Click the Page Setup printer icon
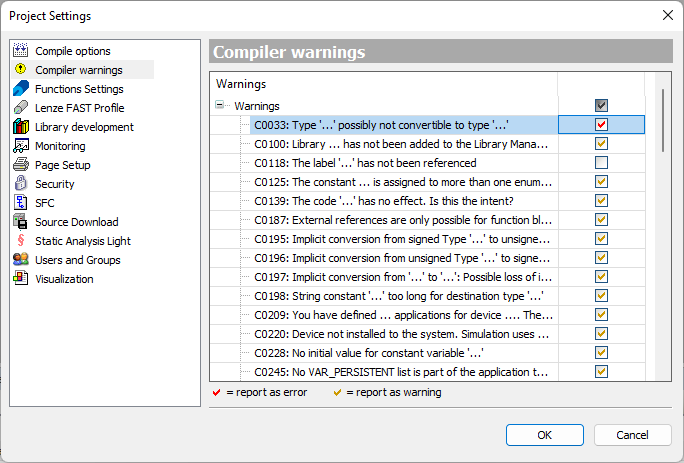The width and height of the screenshot is (684, 463). click(x=21, y=165)
